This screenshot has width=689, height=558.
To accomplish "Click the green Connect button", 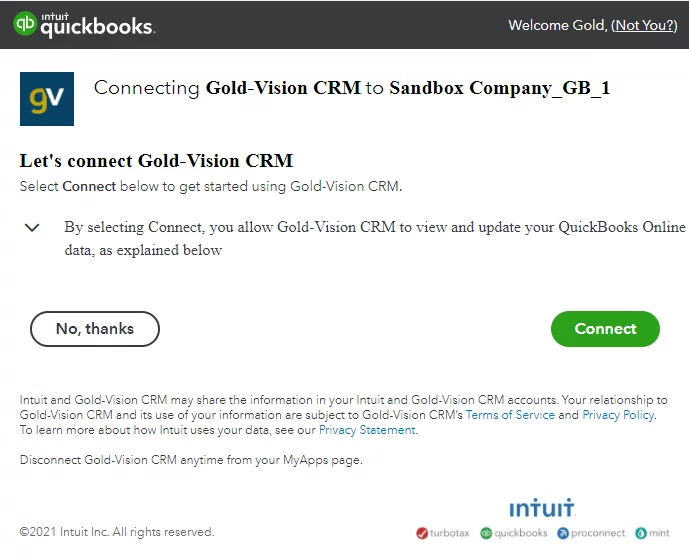I will pos(605,329).
